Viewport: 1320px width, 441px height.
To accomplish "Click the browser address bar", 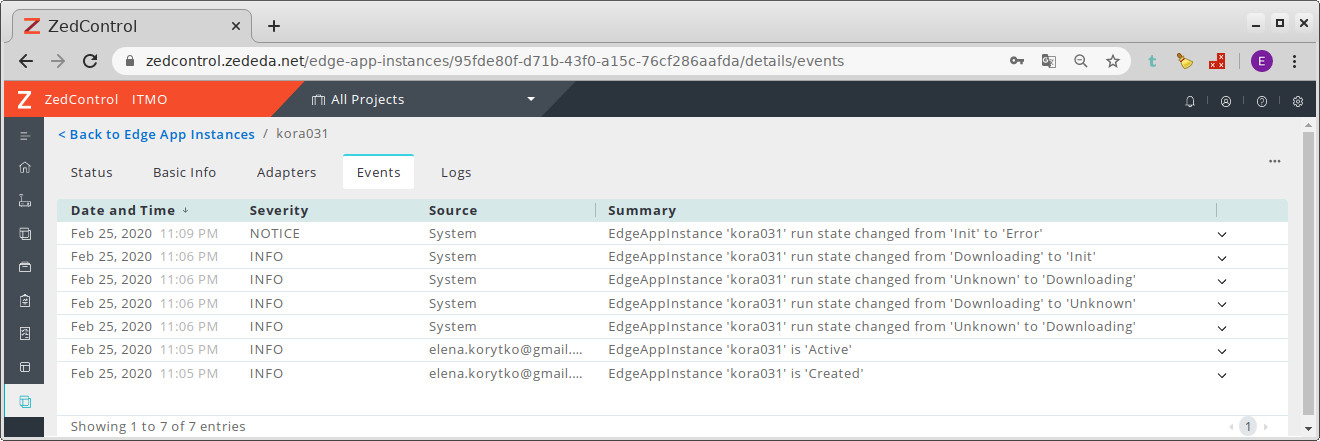I will (x=560, y=61).
